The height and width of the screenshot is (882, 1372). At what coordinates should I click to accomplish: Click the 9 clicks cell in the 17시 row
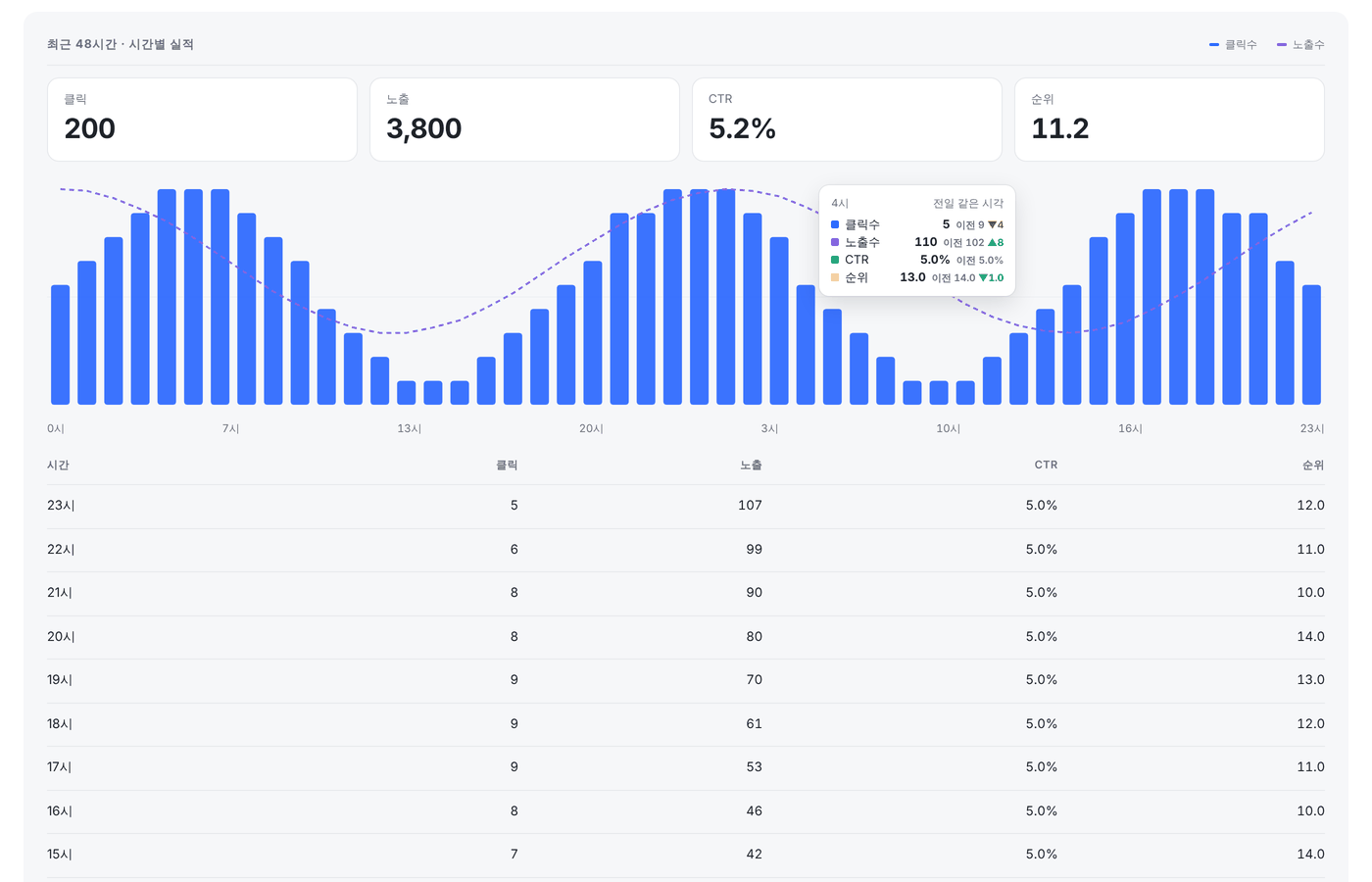pyautogui.click(x=514, y=767)
